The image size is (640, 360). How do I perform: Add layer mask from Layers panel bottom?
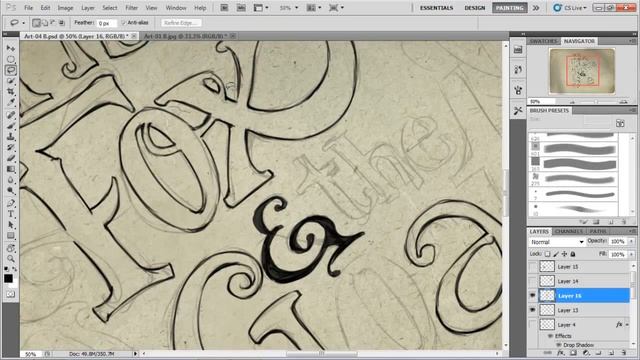click(573, 353)
